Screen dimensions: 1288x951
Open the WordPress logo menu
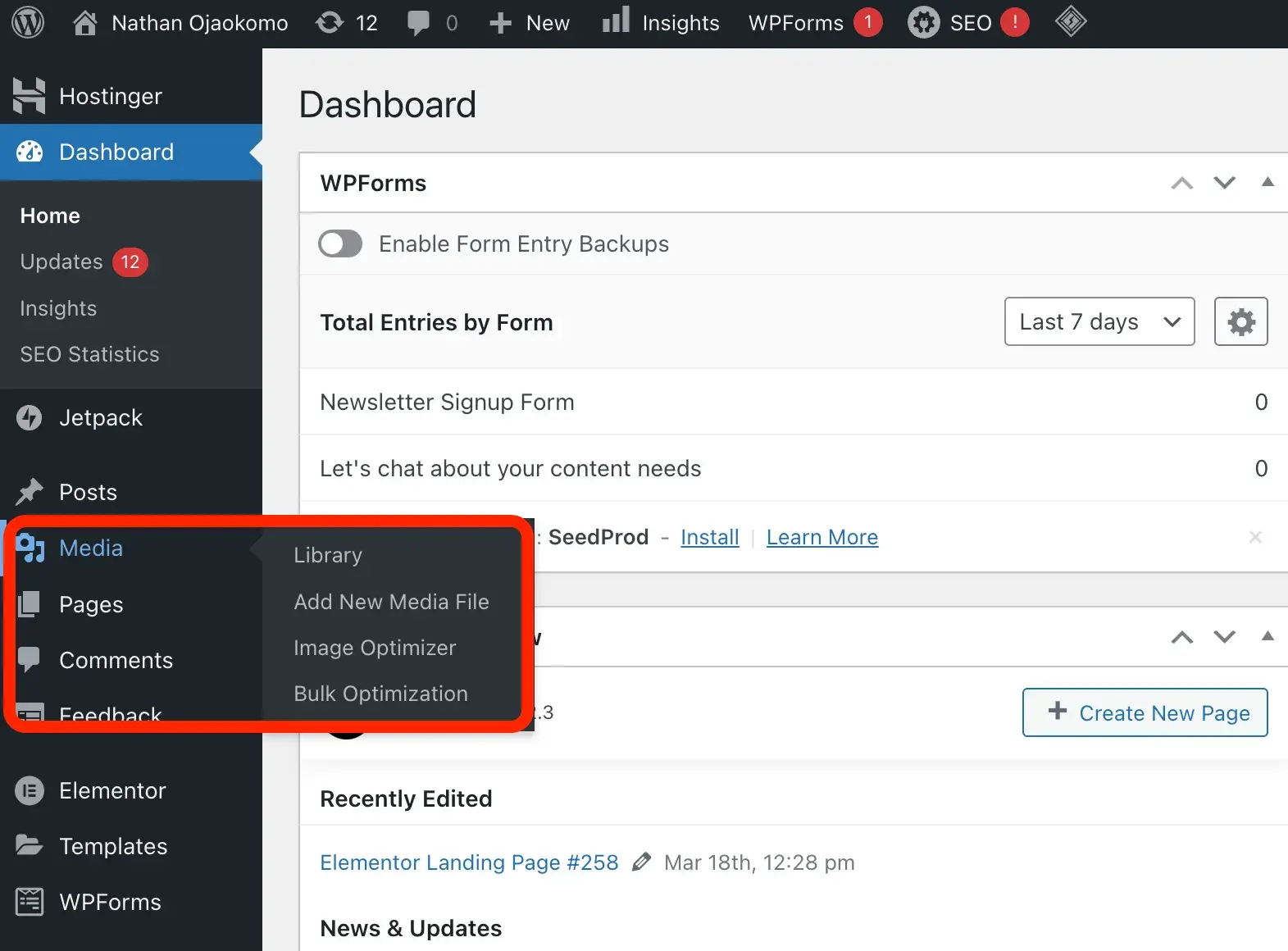(x=28, y=22)
